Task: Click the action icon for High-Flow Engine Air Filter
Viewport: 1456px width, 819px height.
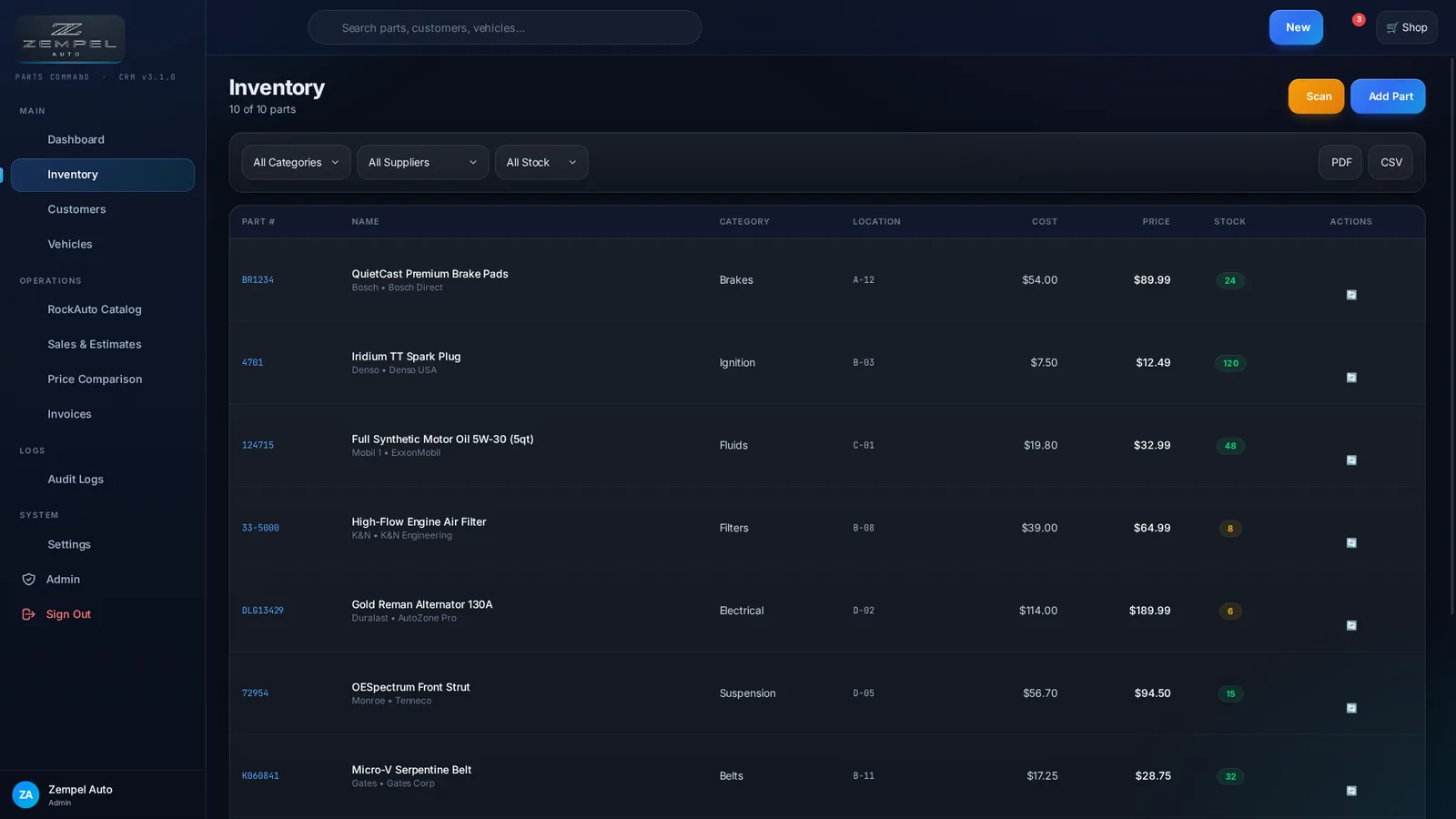Action: pyautogui.click(x=1351, y=543)
